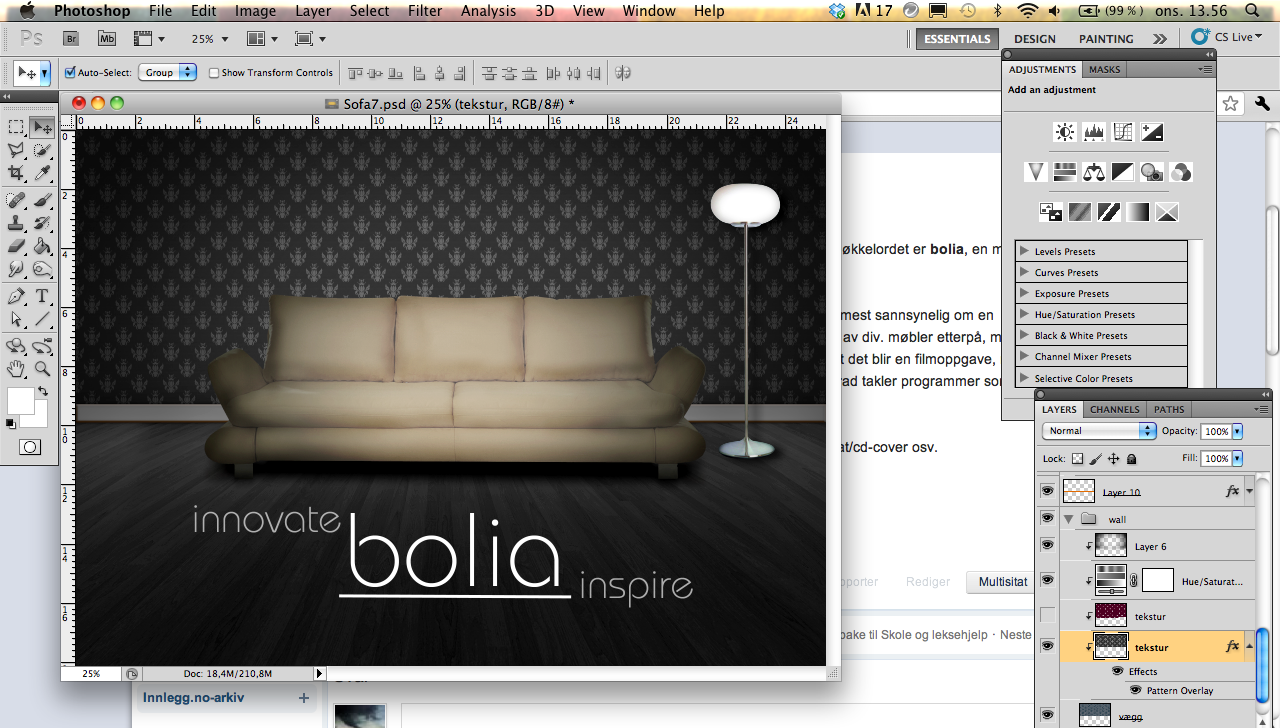The image size is (1280, 728).
Task: Open the layer Opacity slider arrow
Action: click(1237, 431)
